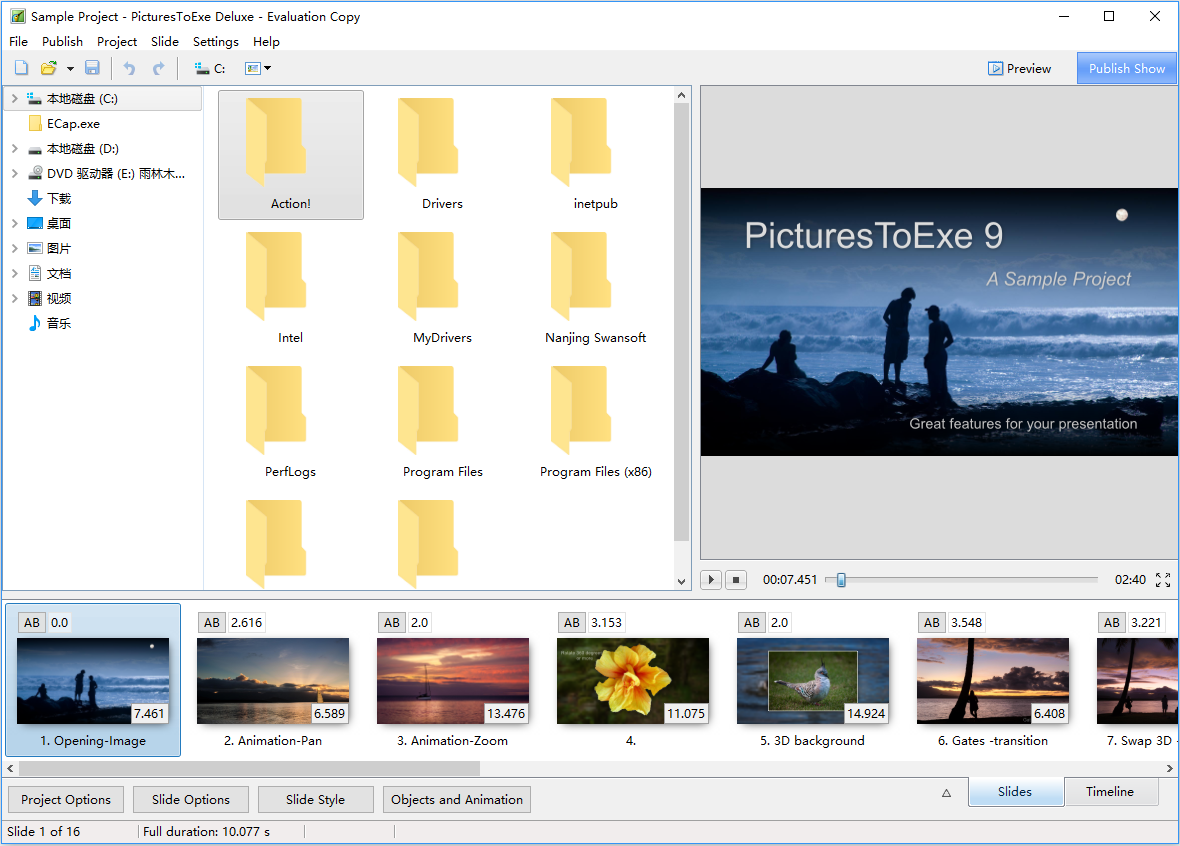Click the Publish Show button
Viewport: 1180px width, 846px height.
pyautogui.click(x=1126, y=68)
